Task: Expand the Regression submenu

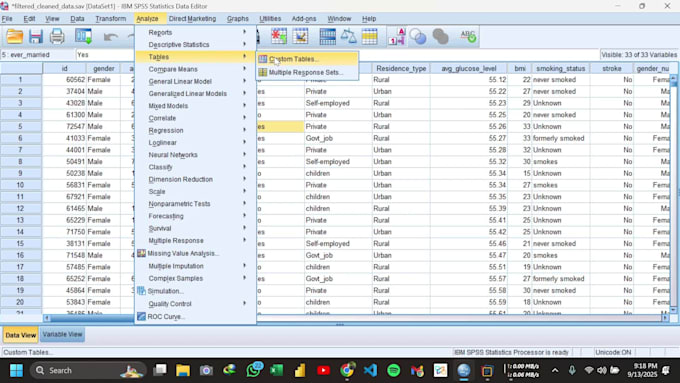Action: [195, 131]
